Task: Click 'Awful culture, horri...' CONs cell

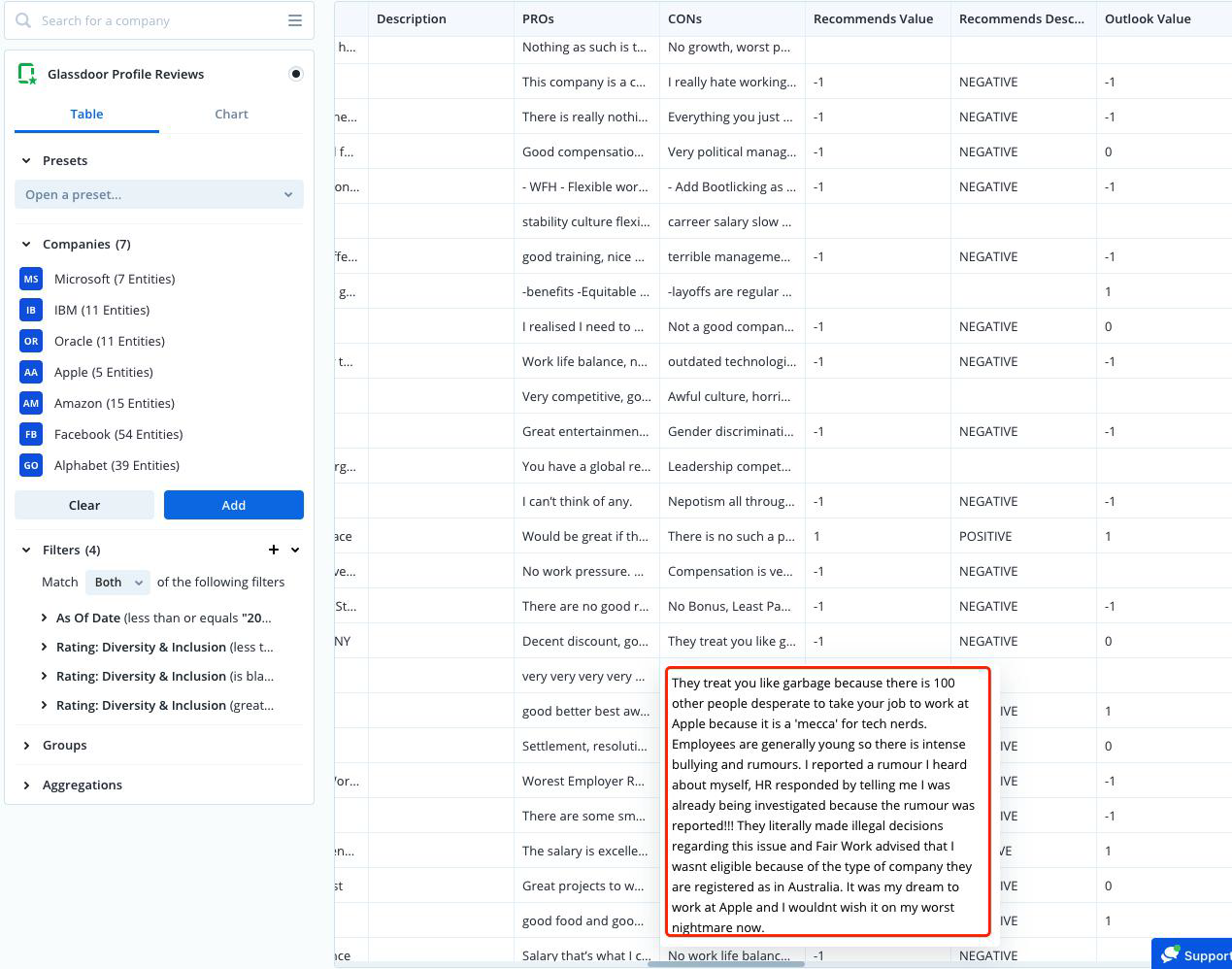Action: point(732,396)
